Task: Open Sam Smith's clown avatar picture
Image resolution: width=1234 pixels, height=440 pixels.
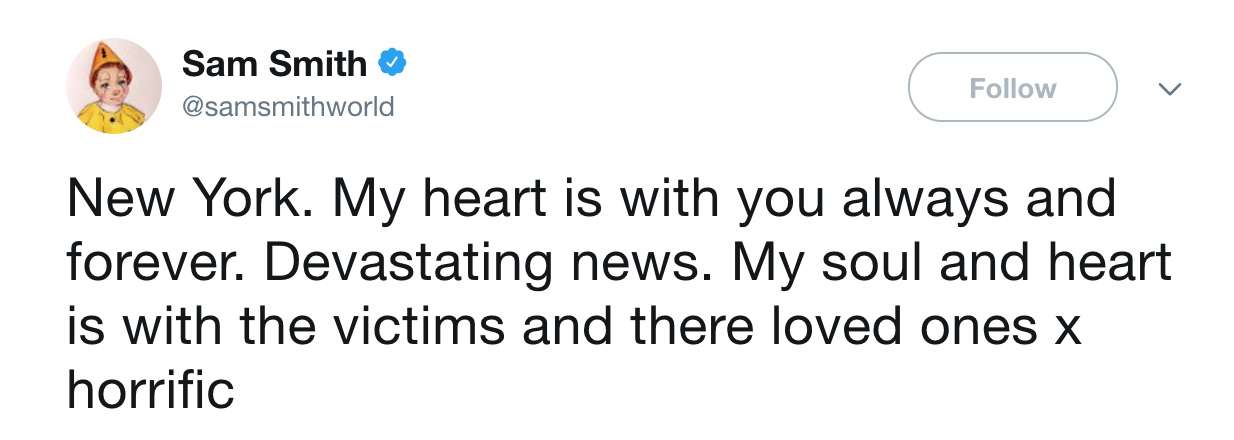Action: [114, 87]
